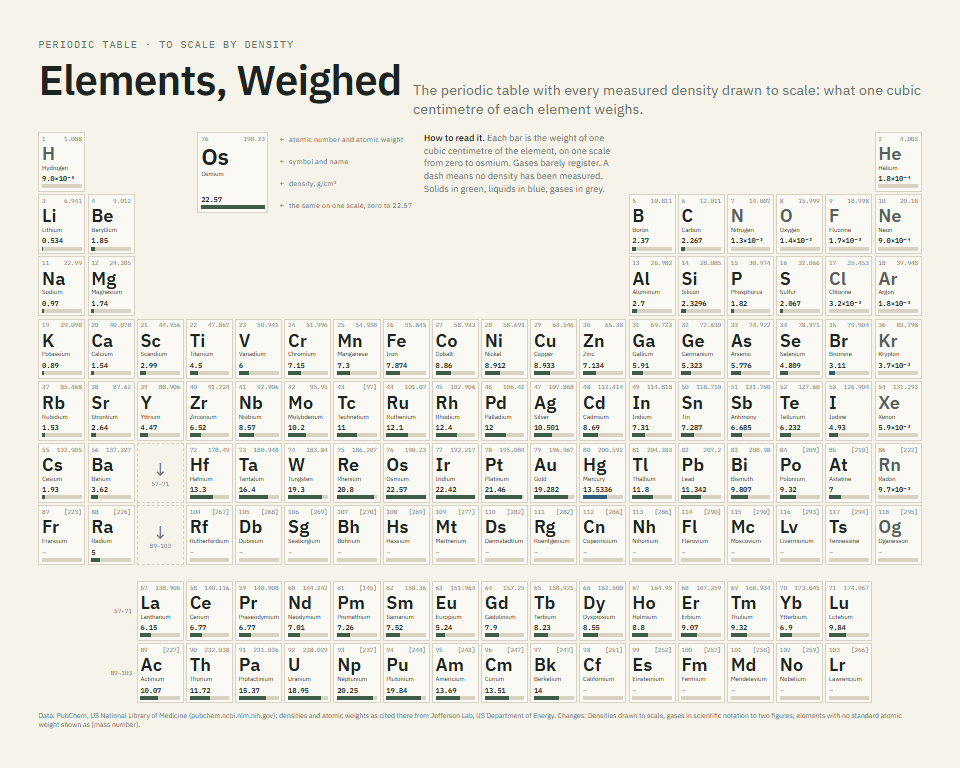Viewport: 960px width, 768px height.
Task: Click the Silver element cell
Action: (x=554, y=410)
